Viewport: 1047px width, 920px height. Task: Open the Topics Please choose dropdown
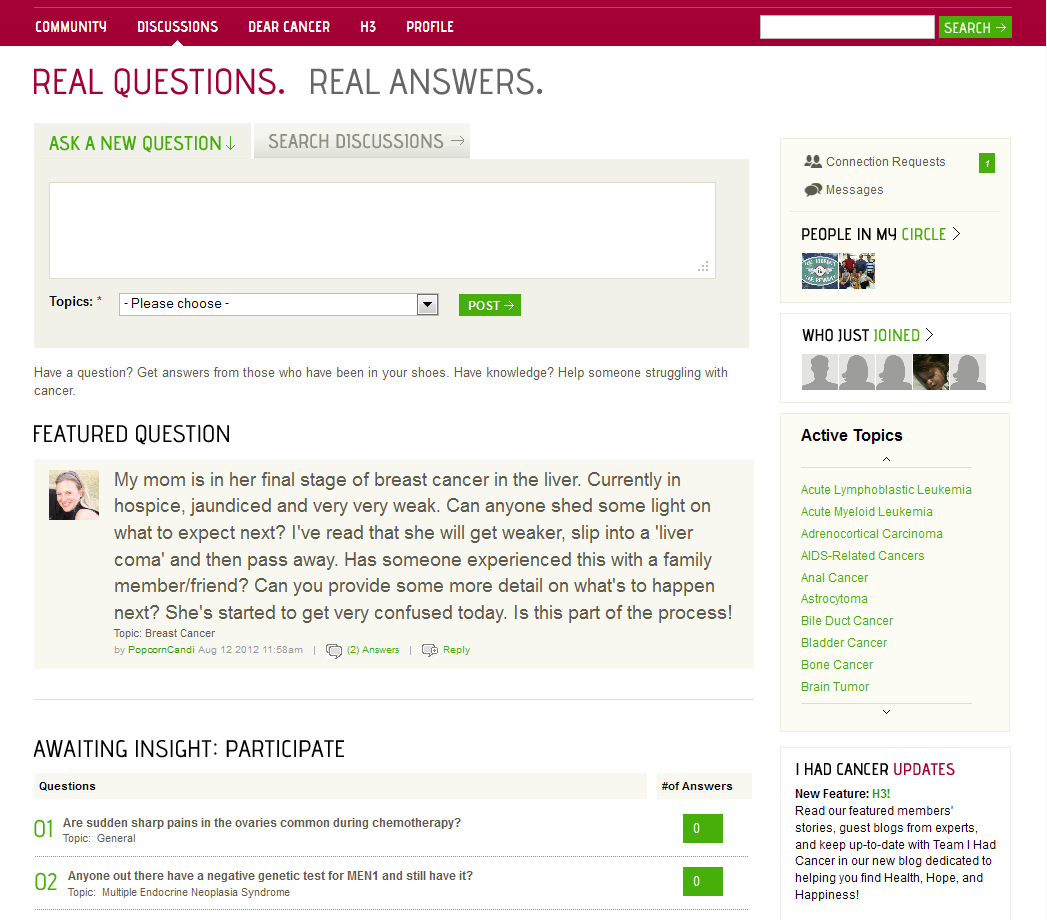(278, 304)
